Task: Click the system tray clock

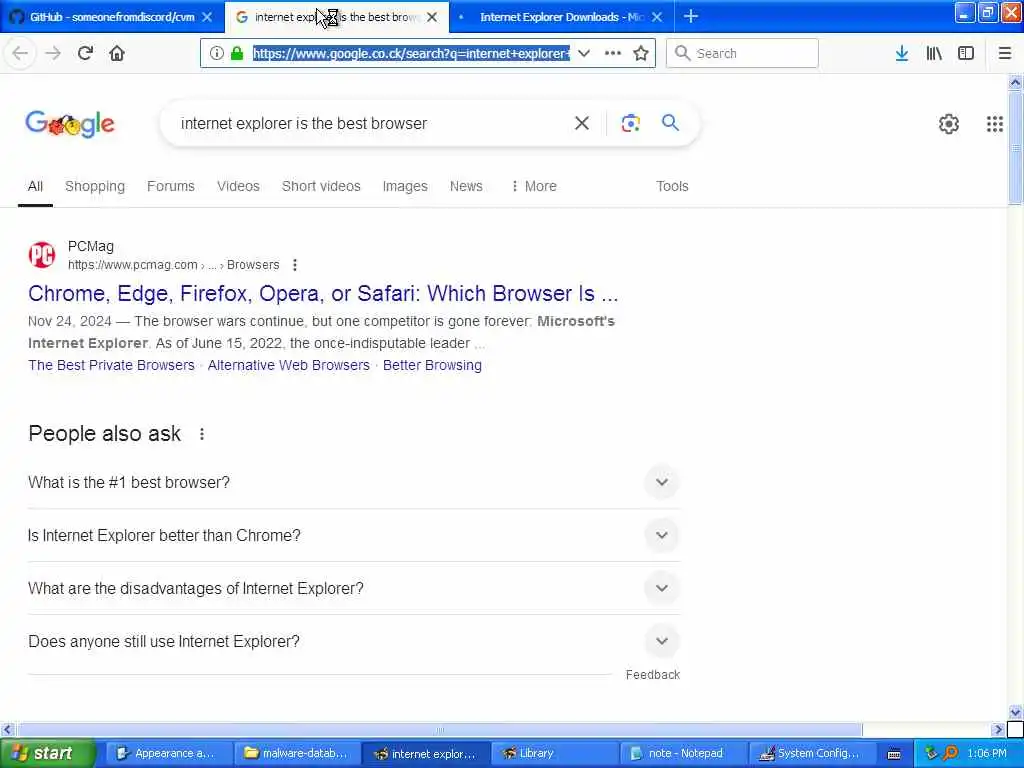Action: (x=987, y=753)
